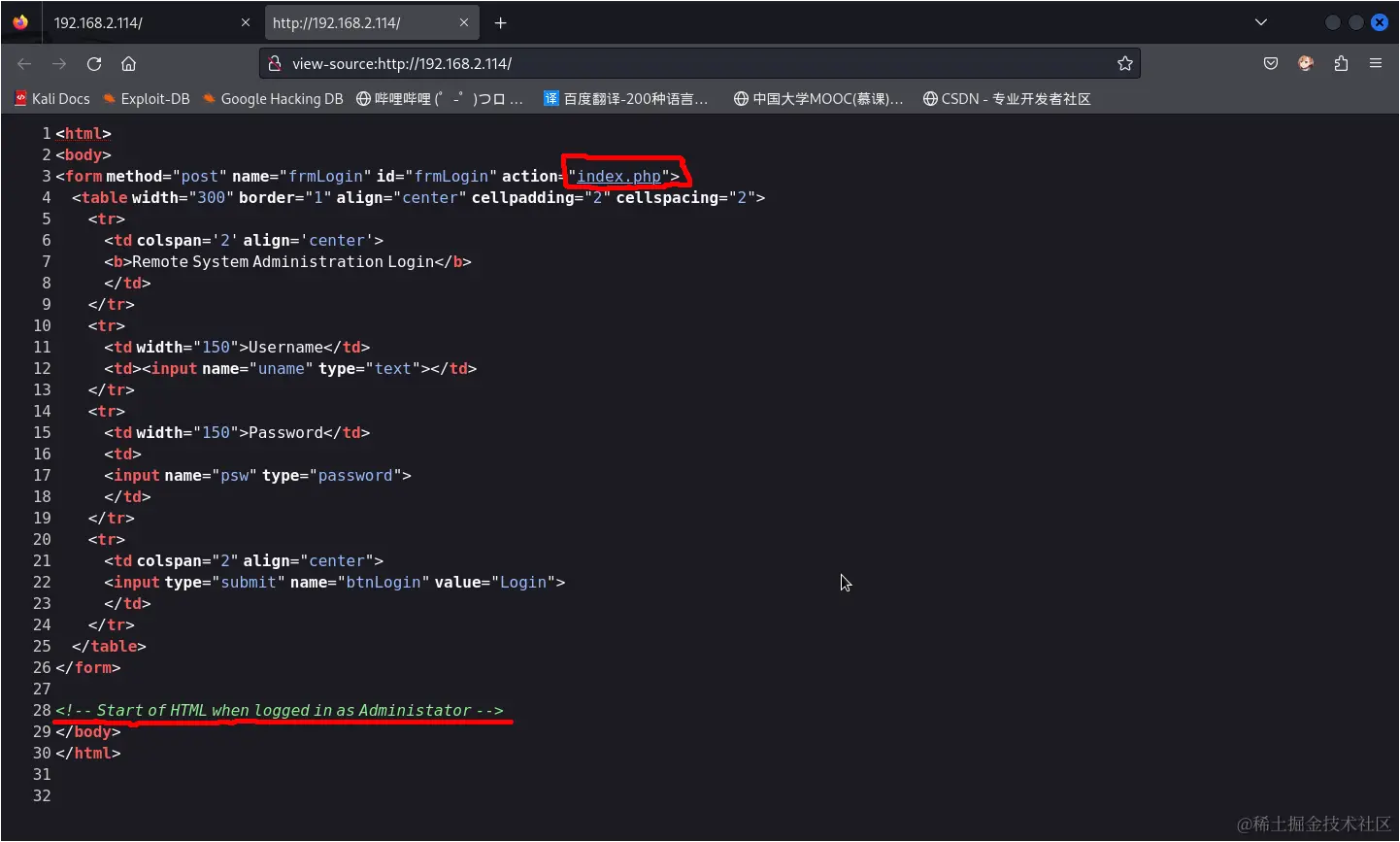The image size is (1400, 842).
Task: Open the Firefox home page
Action: pyautogui.click(x=128, y=64)
